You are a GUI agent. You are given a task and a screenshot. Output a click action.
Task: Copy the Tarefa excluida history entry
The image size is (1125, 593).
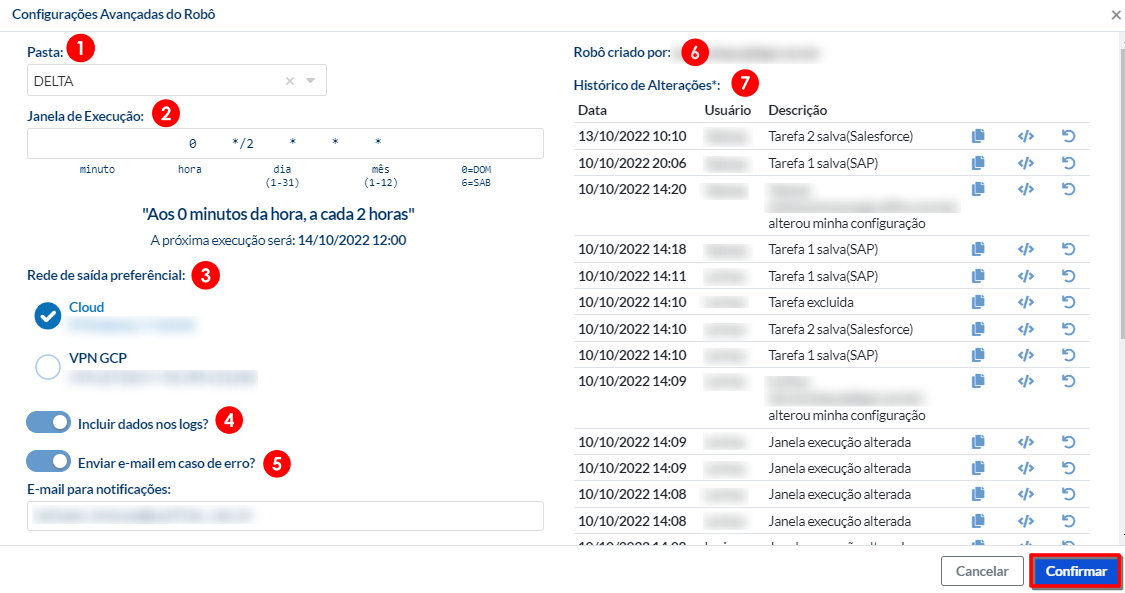pyautogui.click(x=978, y=302)
